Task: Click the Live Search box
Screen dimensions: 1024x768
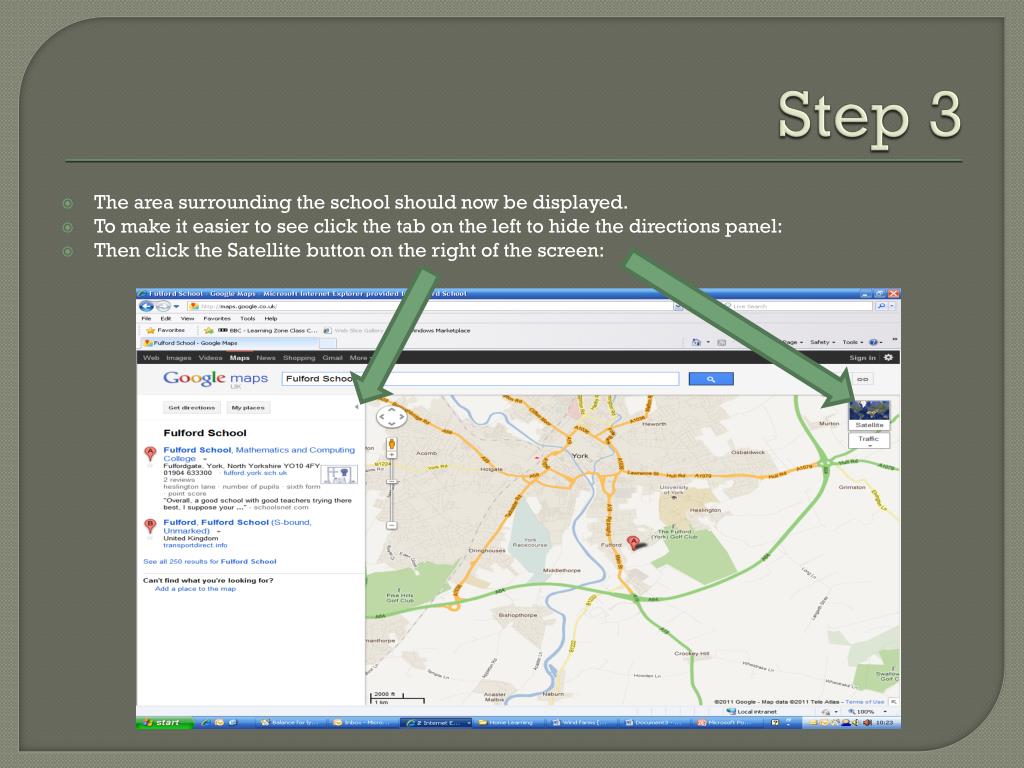Action: (797, 306)
